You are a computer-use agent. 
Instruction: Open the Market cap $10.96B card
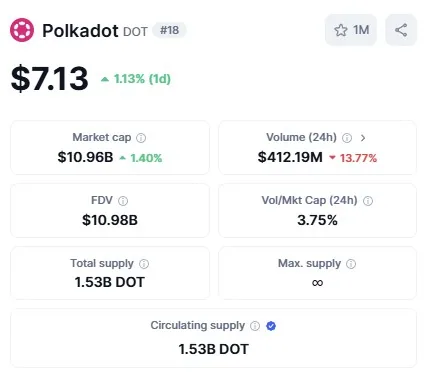[x=110, y=148]
